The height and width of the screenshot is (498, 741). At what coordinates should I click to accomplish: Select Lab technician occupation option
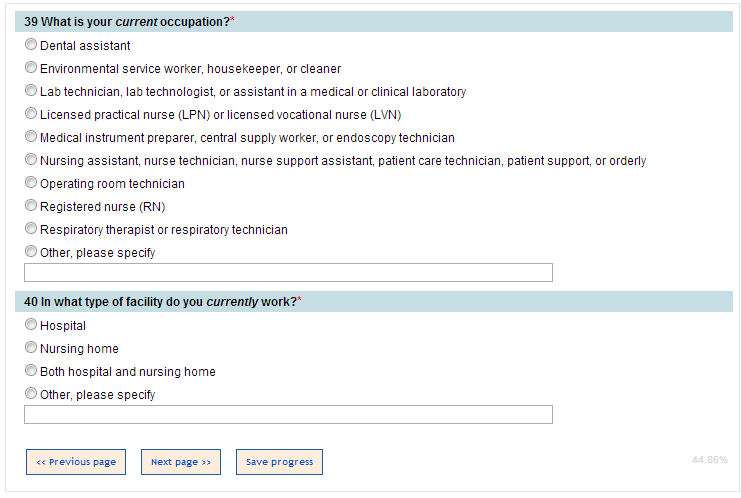[31, 91]
